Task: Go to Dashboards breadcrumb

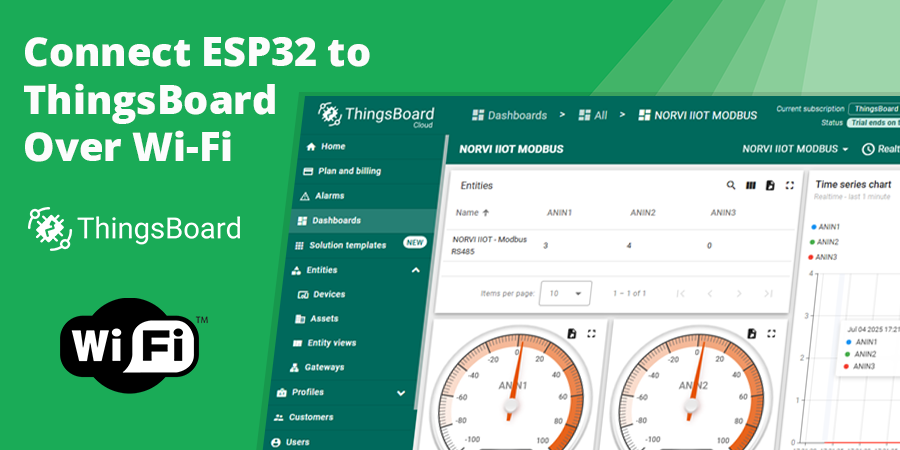Action: click(509, 115)
